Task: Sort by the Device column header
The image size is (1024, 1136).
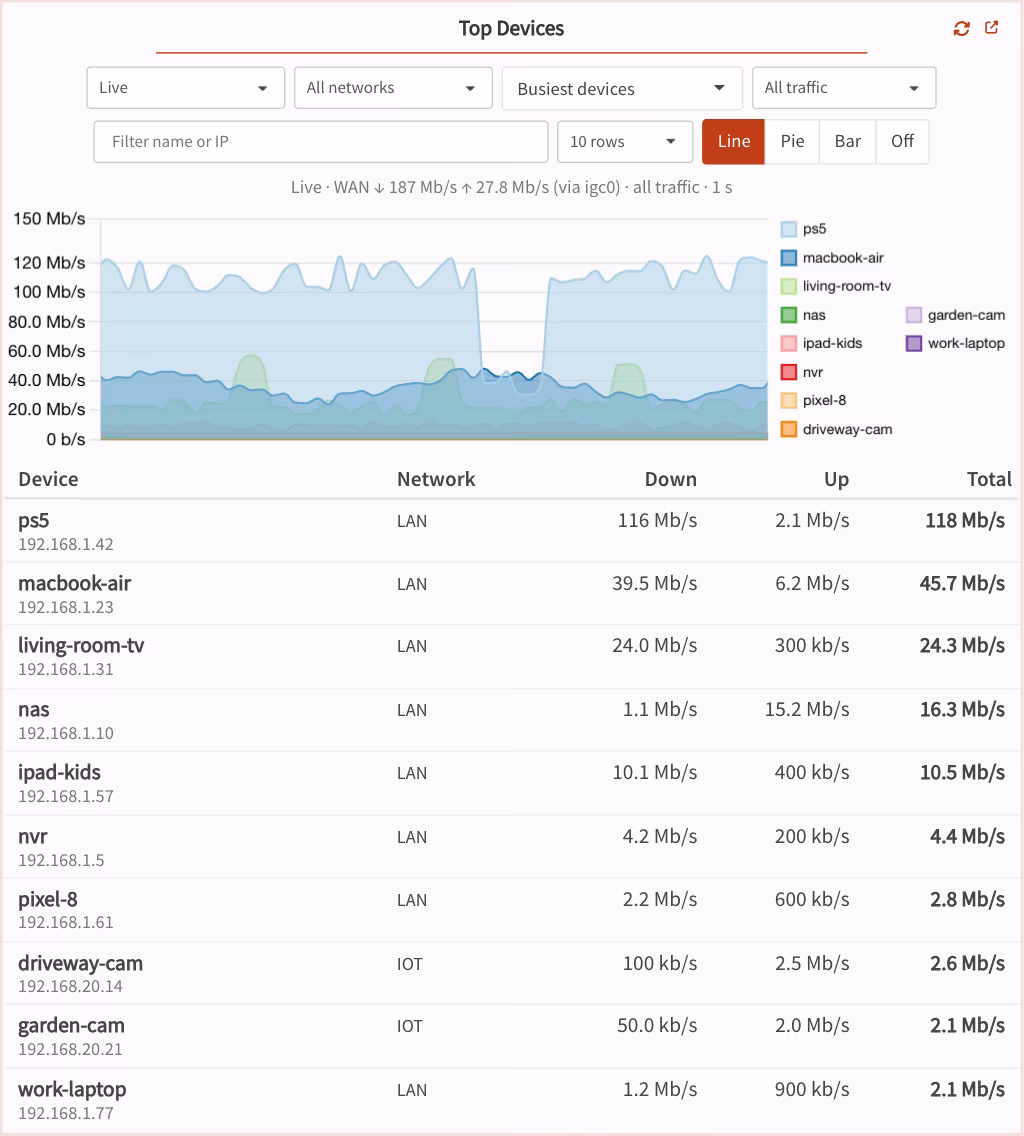Action: point(49,480)
